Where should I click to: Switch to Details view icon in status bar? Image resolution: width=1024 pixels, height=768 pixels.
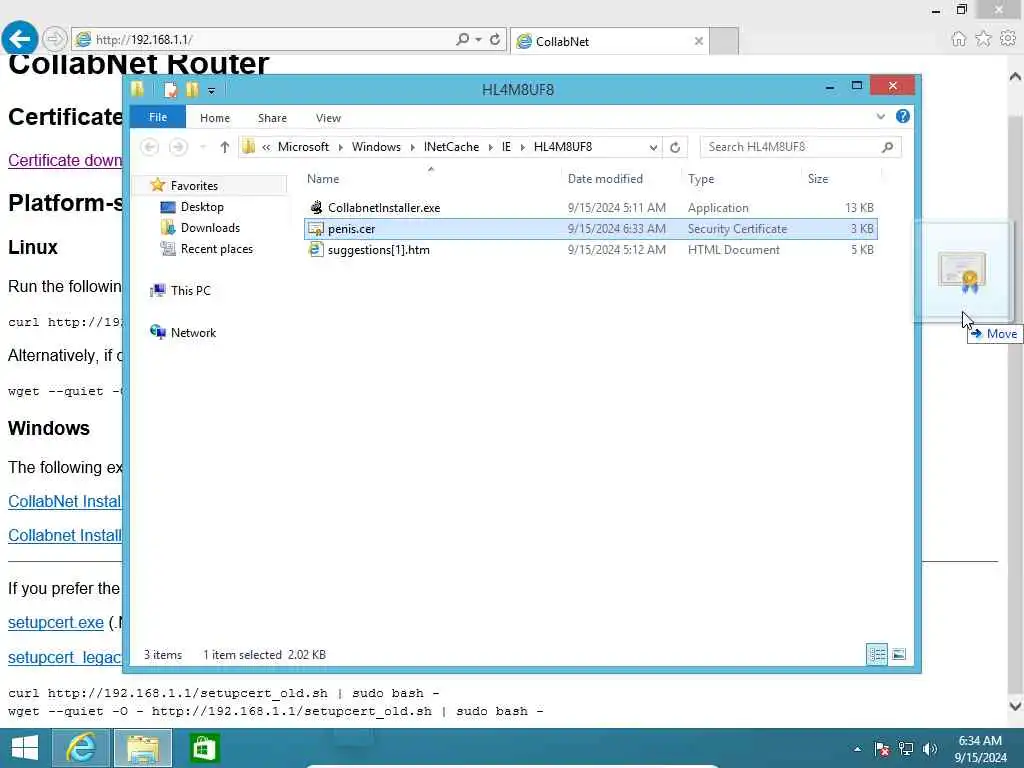pos(877,654)
